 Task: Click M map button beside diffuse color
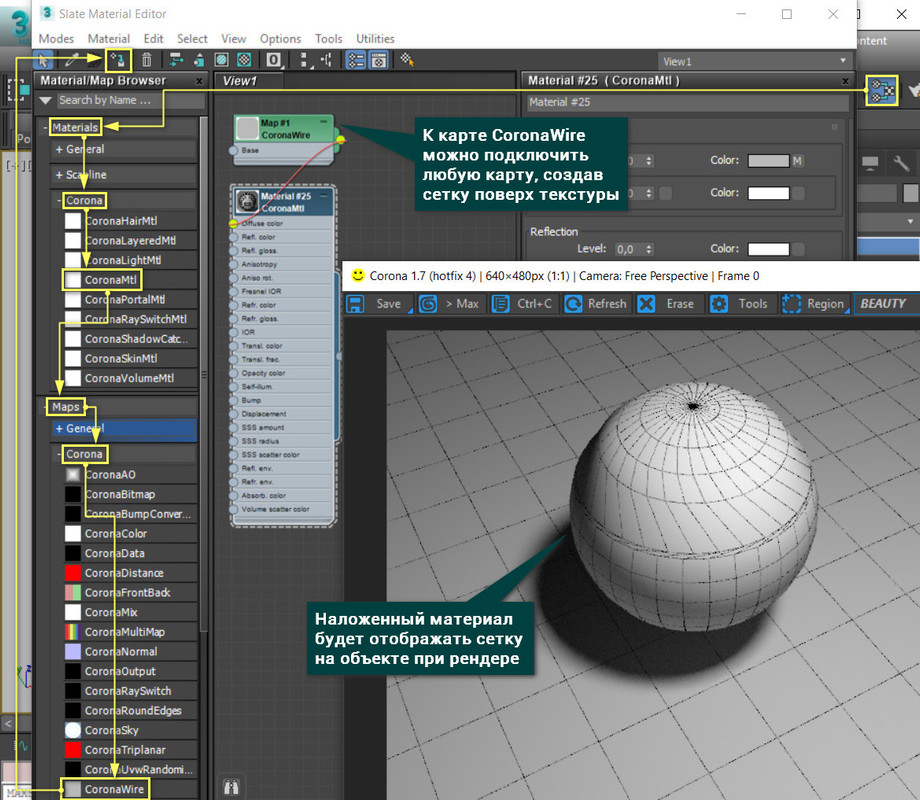pyautogui.click(x=797, y=161)
